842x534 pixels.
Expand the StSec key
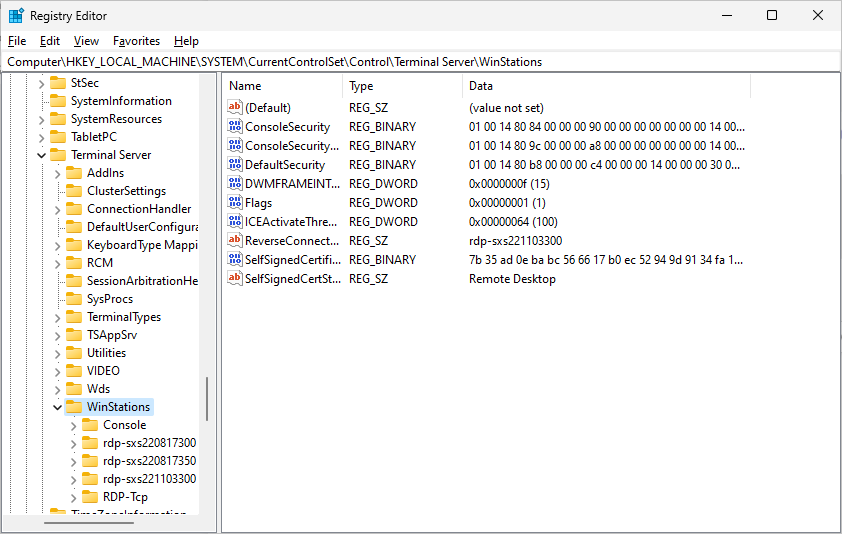41,83
